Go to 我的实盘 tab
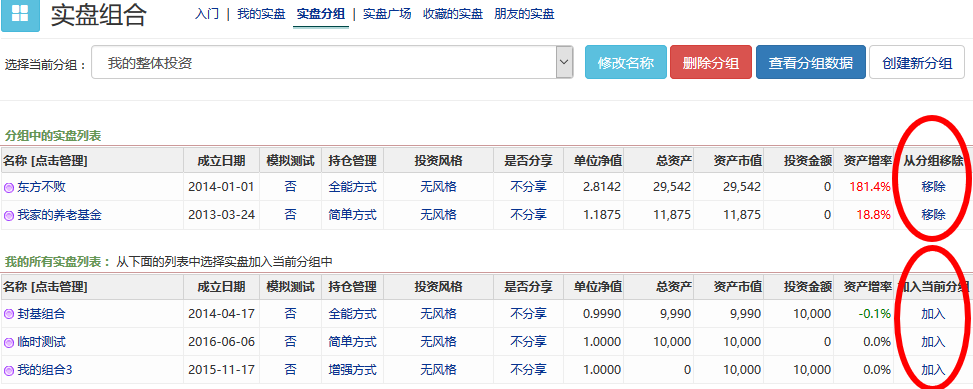Viewport: 973px width, 389px height. [261, 14]
